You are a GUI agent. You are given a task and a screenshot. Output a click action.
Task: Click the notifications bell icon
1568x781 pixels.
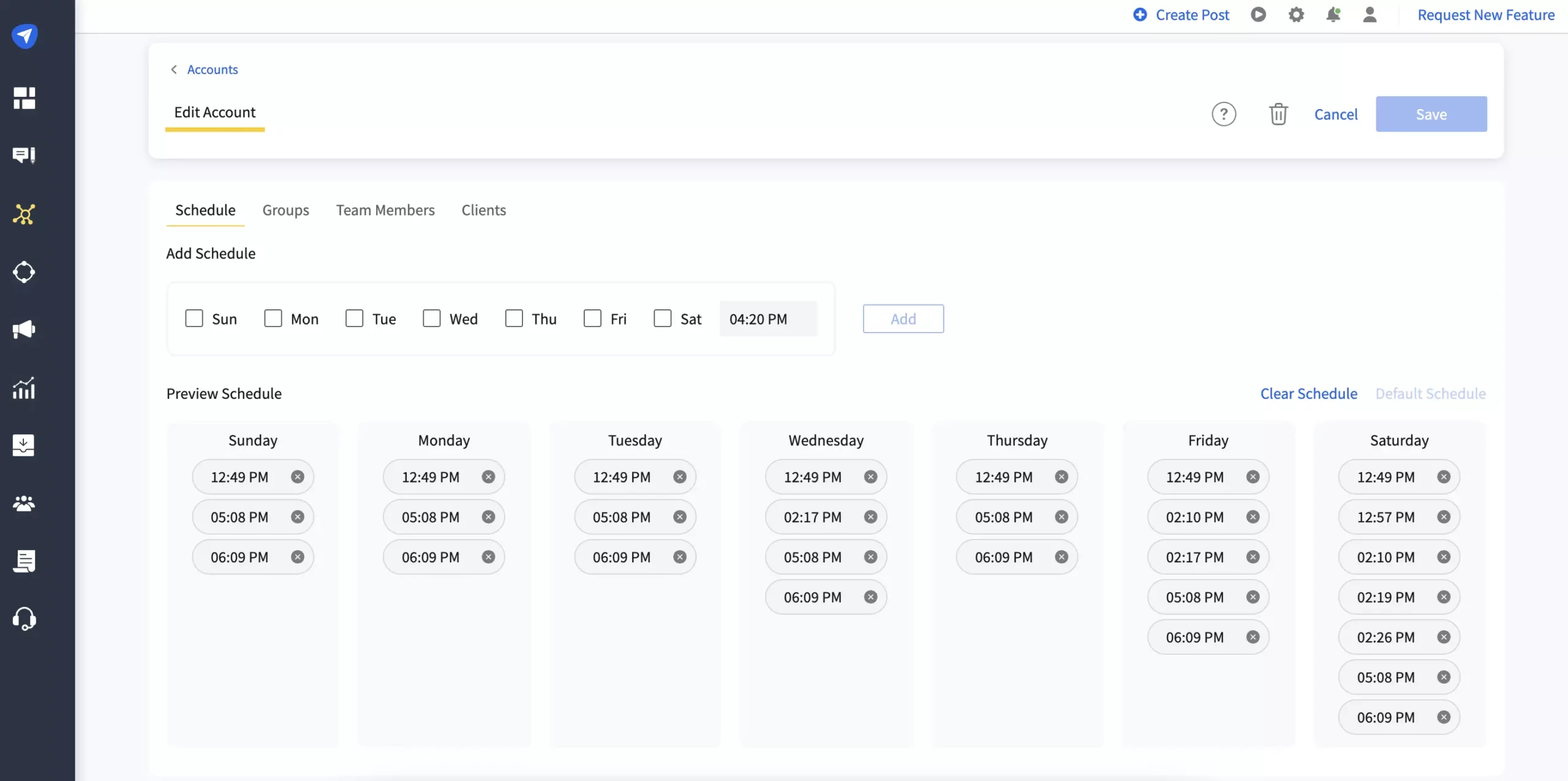[1333, 15]
